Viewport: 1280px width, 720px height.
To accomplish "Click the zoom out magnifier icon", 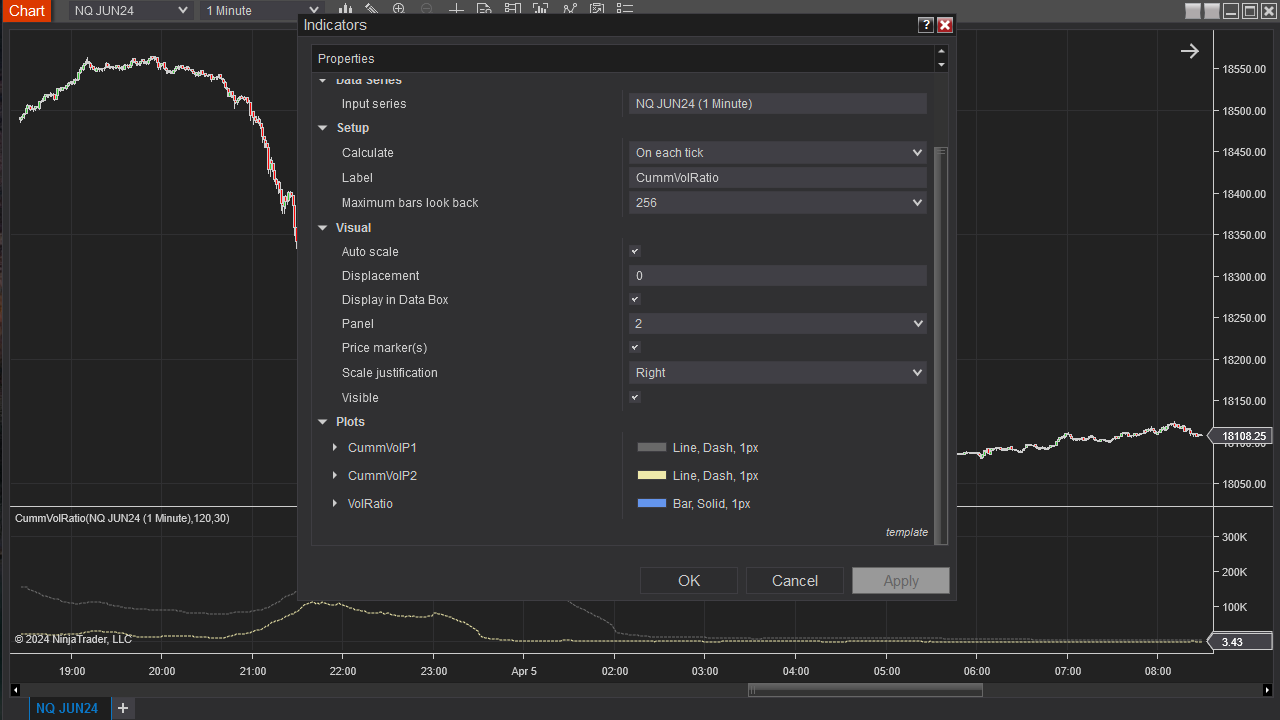I will tap(426, 9).
